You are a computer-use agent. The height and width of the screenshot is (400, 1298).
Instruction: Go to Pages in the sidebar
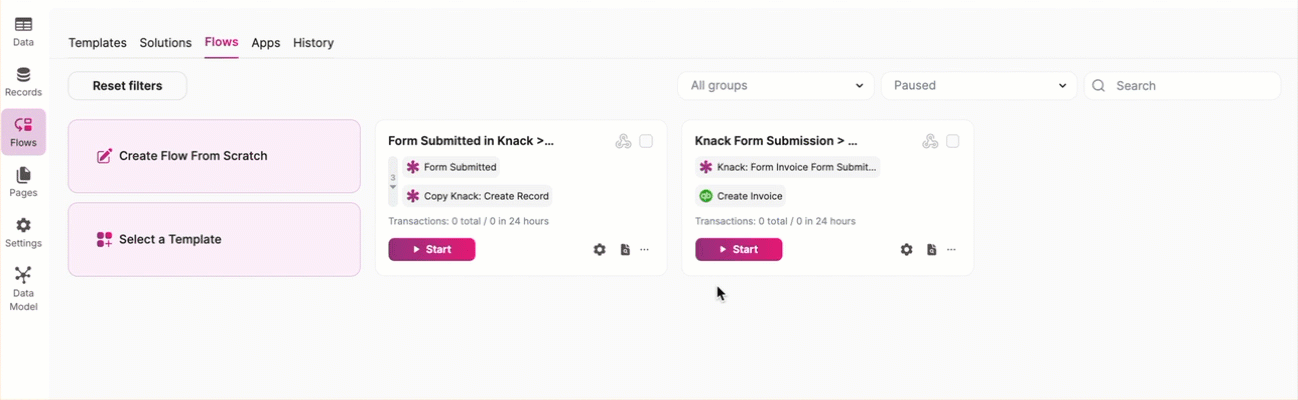[23, 182]
